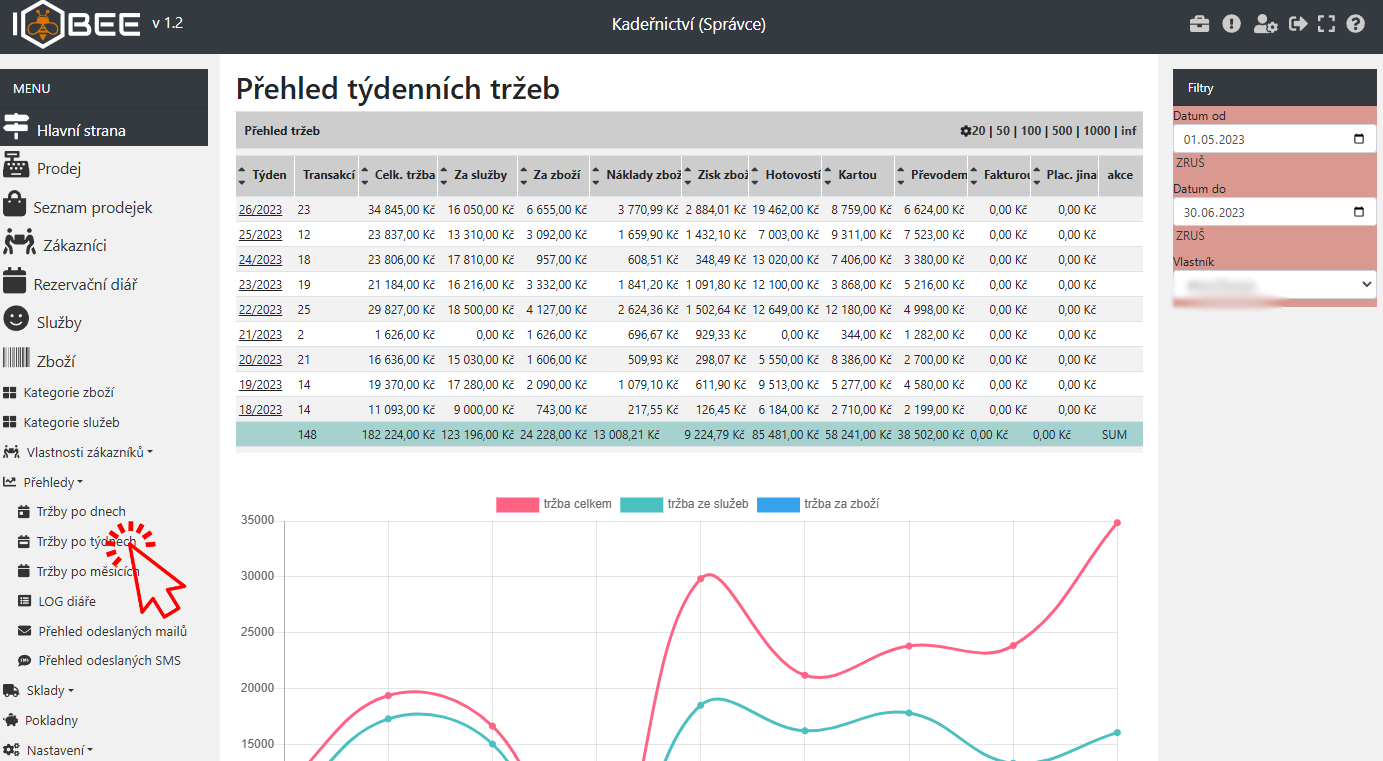
Task: Open Tržby po měsících report
Action: coord(86,572)
